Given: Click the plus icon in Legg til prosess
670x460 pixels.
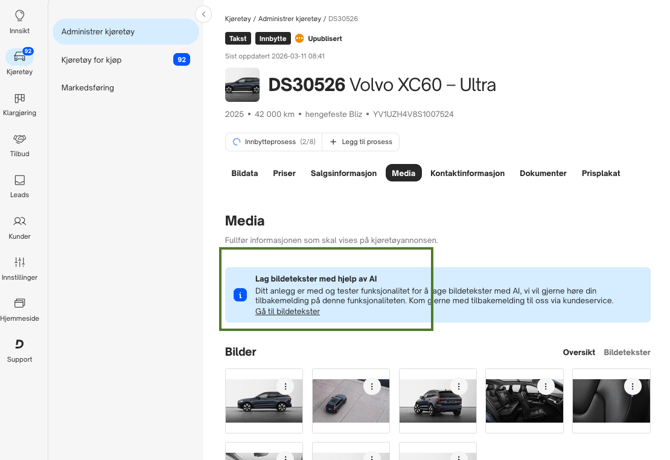Looking at the screenshot, I should [x=333, y=142].
